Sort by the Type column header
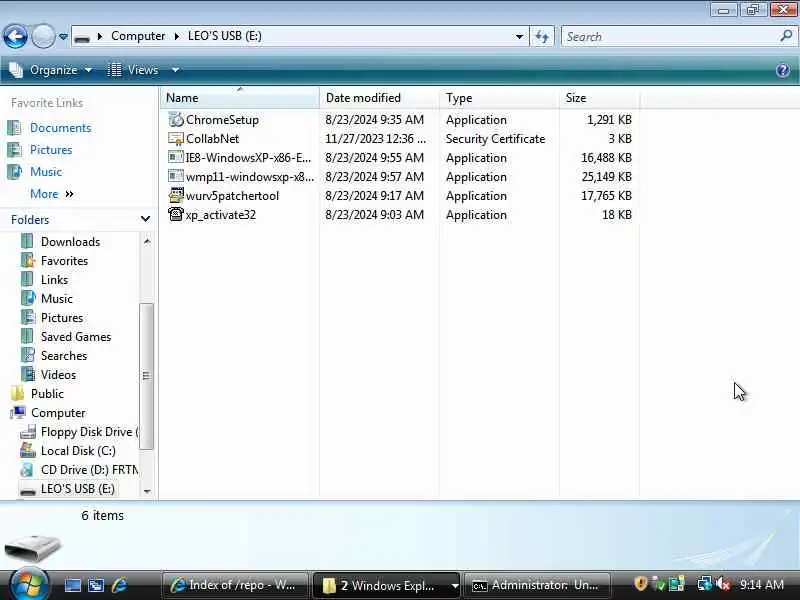Screen dimensions: 800x600 pos(499,97)
